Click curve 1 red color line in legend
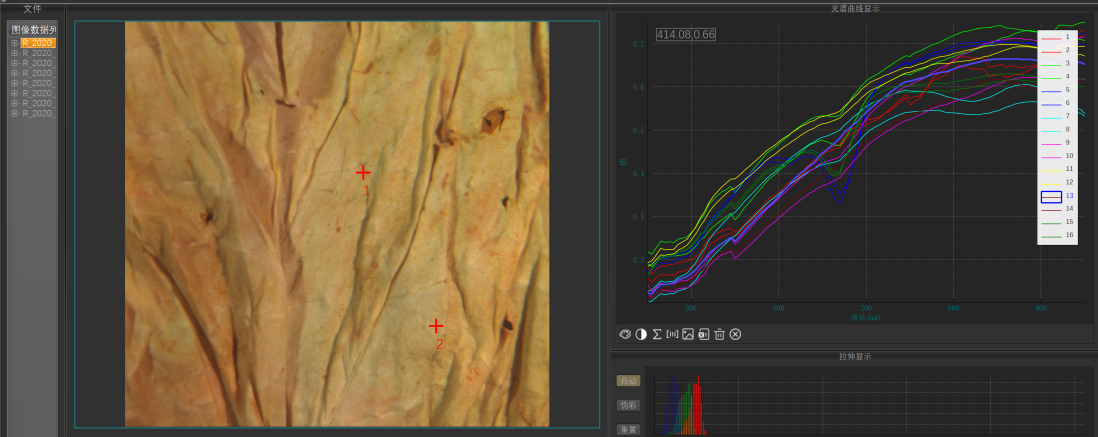 [x=1050, y=37]
